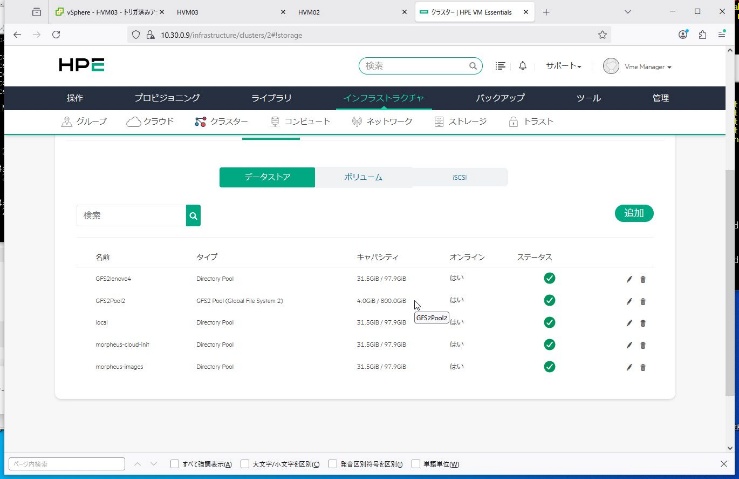This screenshot has height=479, width=739.
Task: Open the activity list icon beside the bell
Action: click(x=501, y=66)
